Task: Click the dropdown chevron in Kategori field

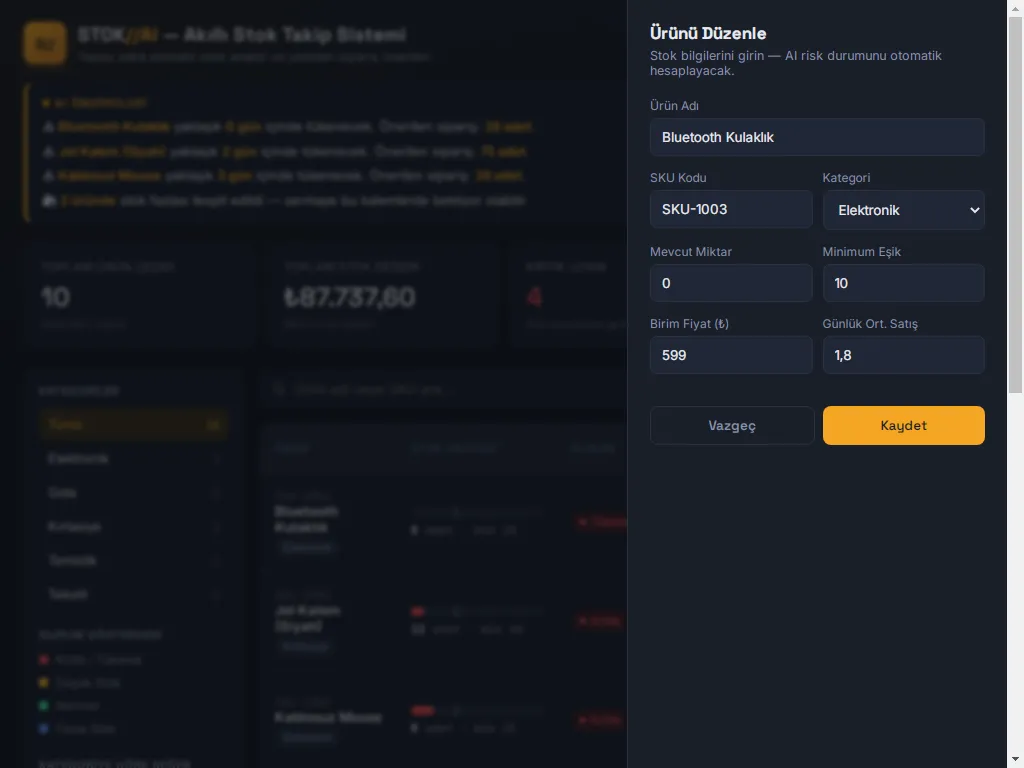Action: [x=974, y=210]
